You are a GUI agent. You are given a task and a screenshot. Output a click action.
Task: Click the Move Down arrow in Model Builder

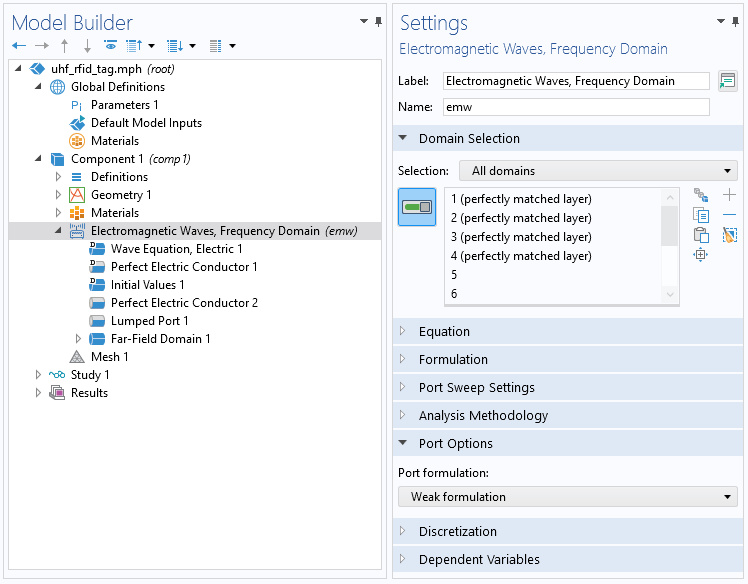pyautogui.click(x=87, y=46)
